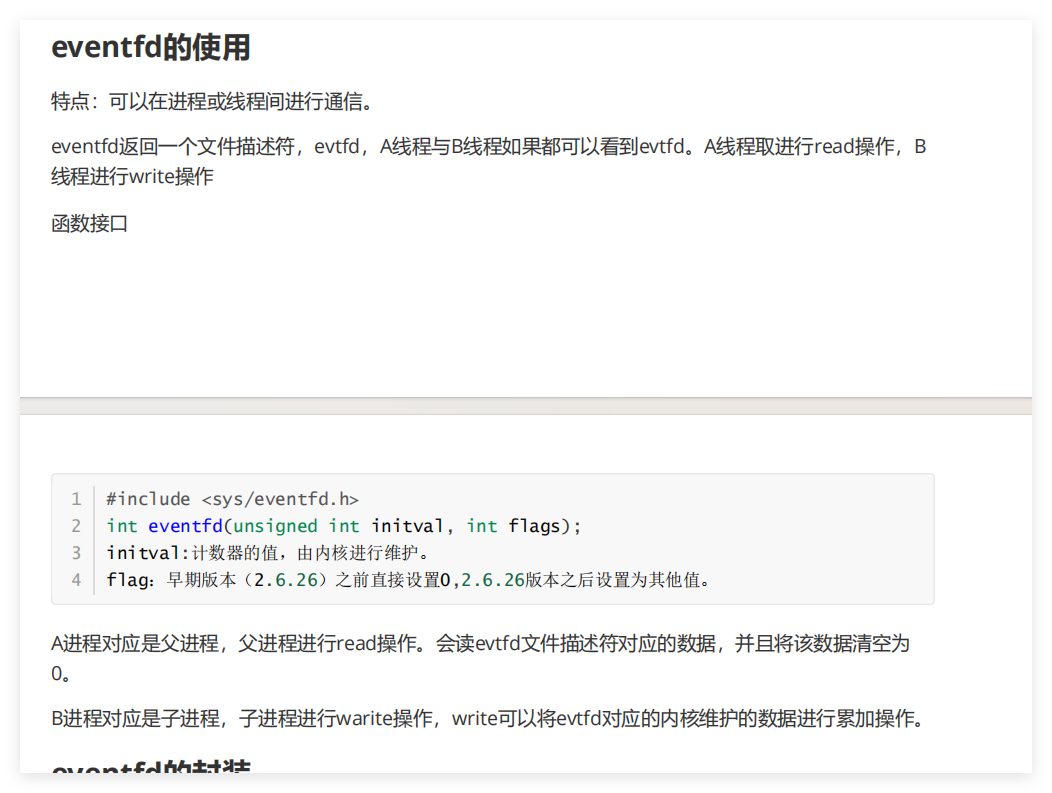Screen dimensions: 1052x793
Task: Click the paragraph starting "B进程对应是子进程"
Action: tap(488, 719)
